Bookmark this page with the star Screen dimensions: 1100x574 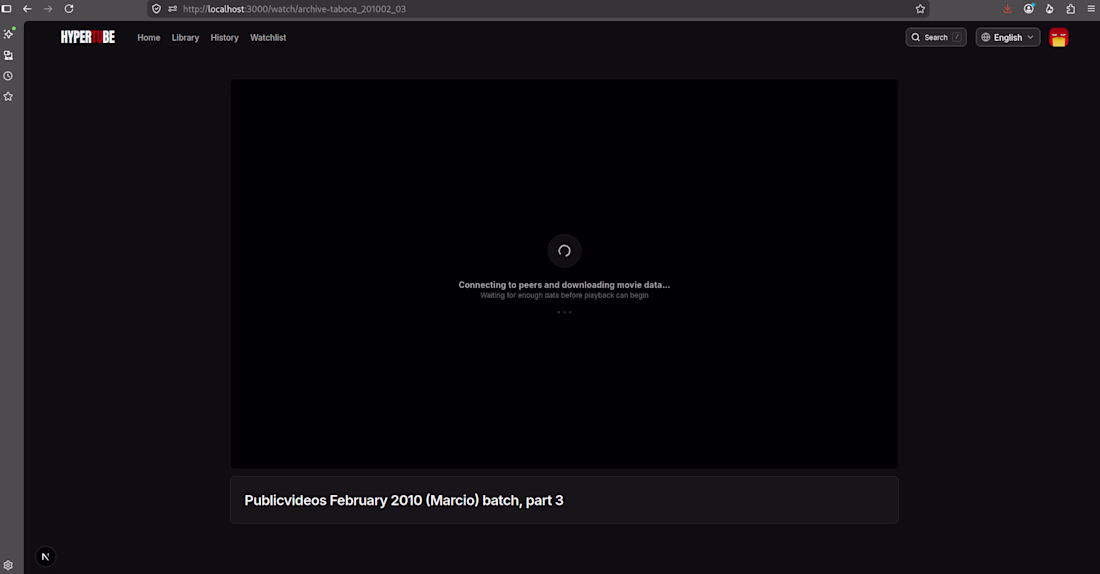(x=920, y=9)
